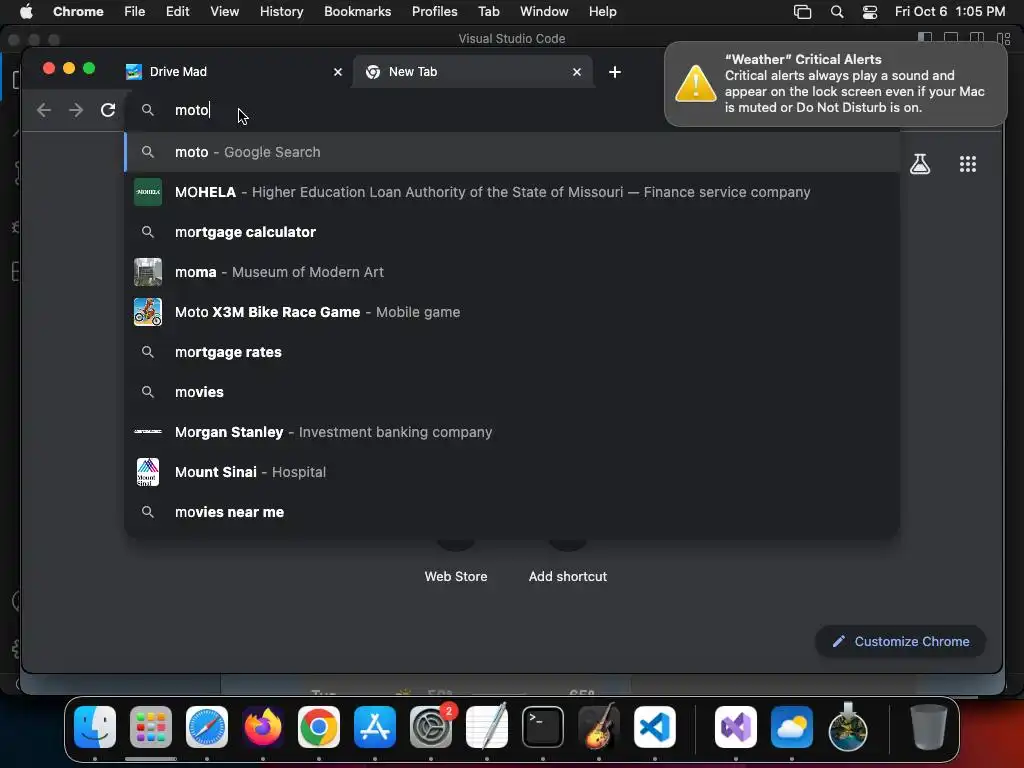Open System Settings from the dock
The image size is (1024, 768).
(x=431, y=727)
